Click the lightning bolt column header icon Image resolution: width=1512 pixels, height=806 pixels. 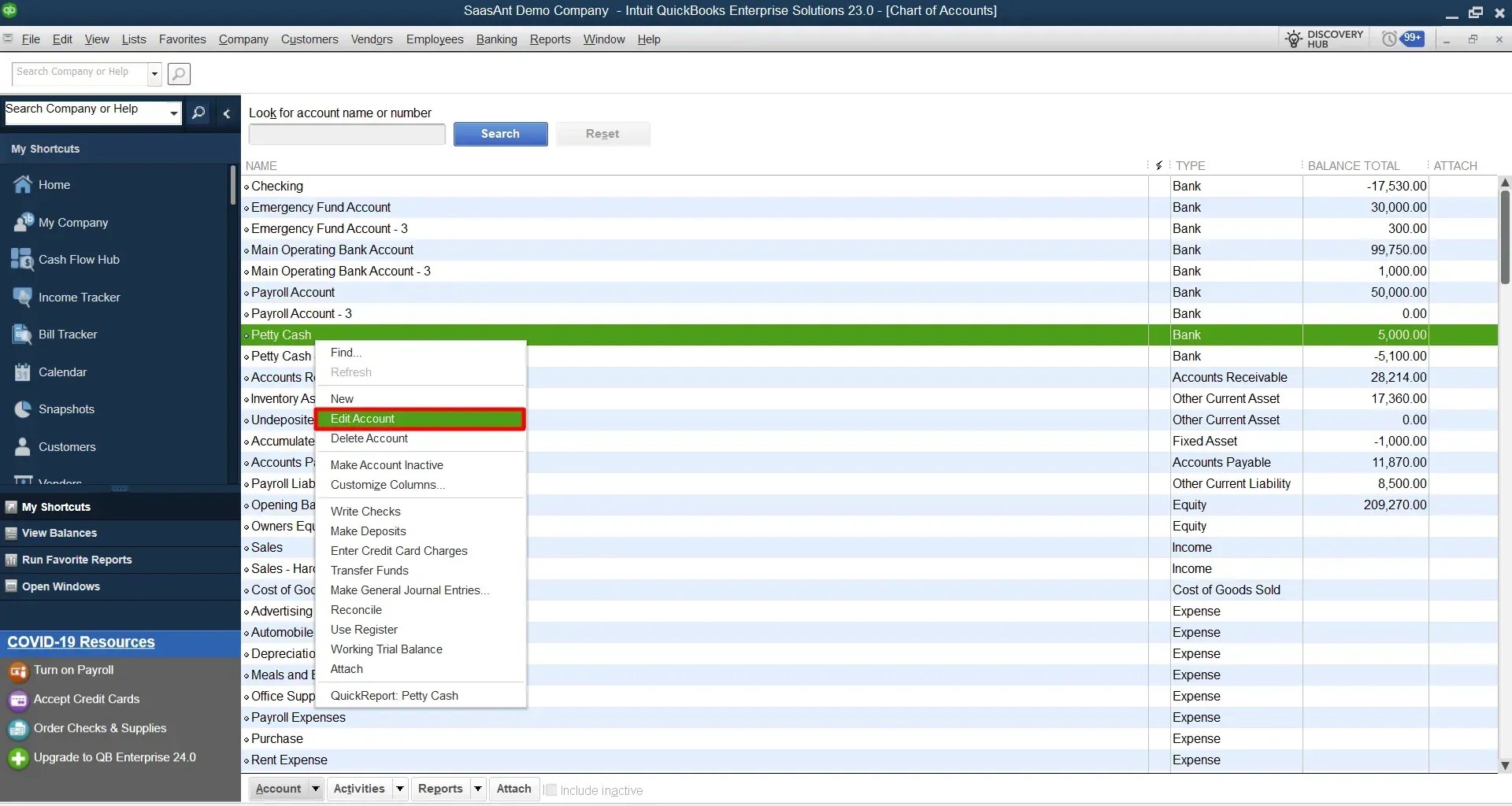(1158, 165)
